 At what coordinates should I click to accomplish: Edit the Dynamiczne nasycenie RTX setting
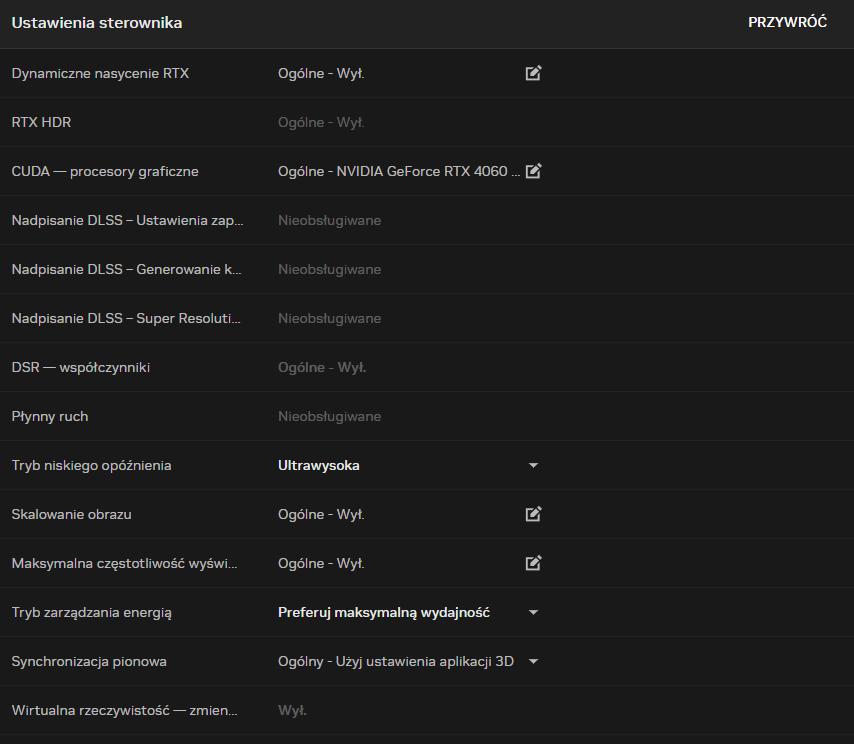pos(533,73)
